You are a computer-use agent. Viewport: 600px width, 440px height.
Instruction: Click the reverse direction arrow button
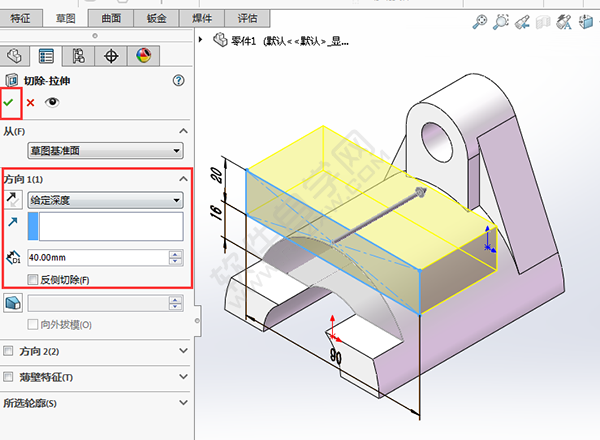[x=13, y=200]
